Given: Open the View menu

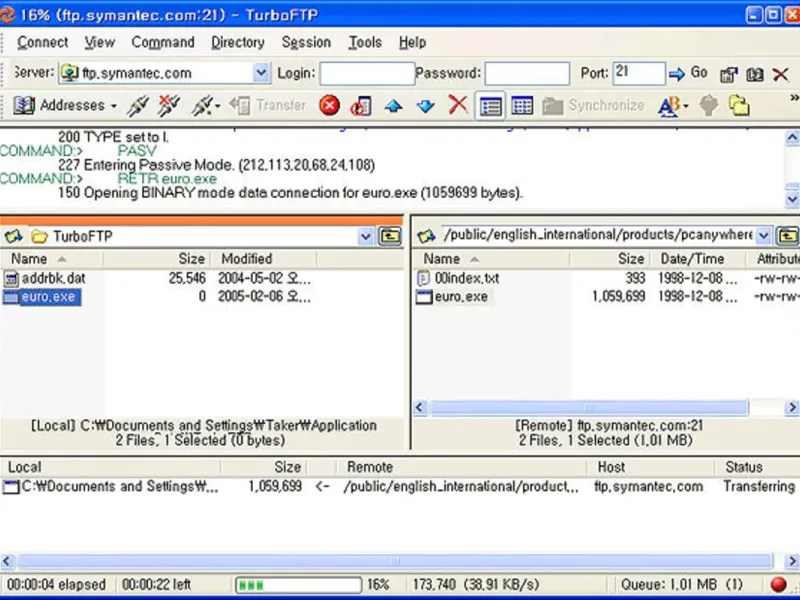Looking at the screenshot, I should 99,42.
